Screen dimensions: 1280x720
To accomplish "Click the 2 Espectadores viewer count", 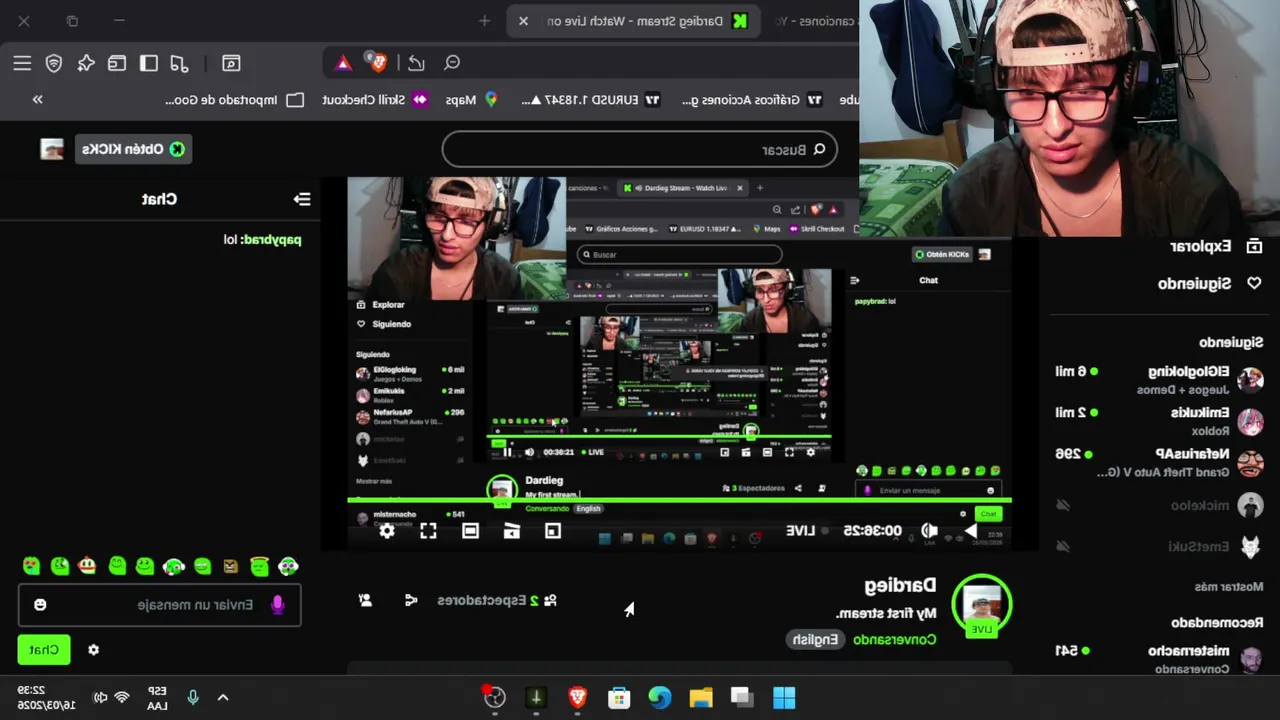I will 497,600.
